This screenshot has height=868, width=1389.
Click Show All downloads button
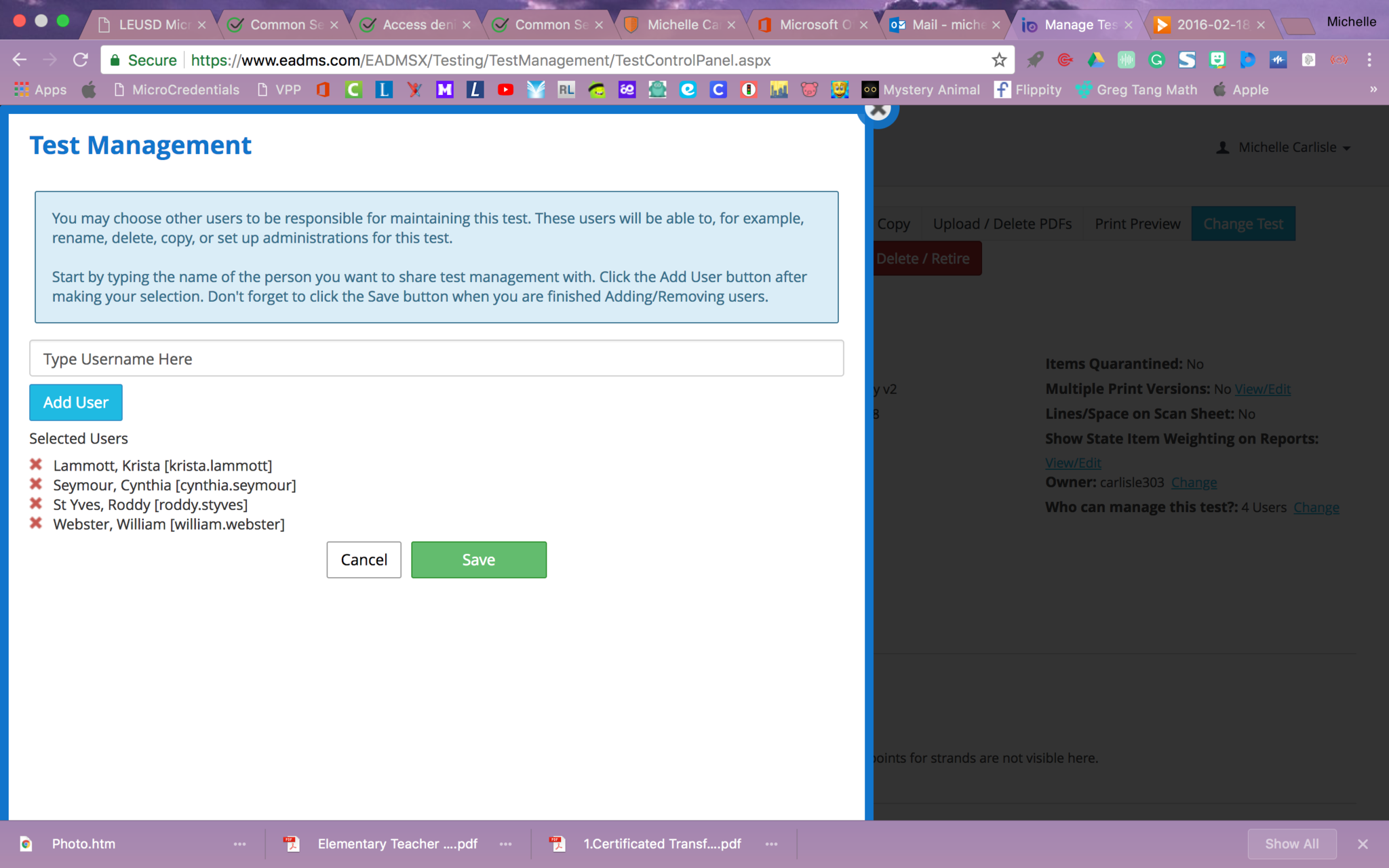pos(1291,844)
